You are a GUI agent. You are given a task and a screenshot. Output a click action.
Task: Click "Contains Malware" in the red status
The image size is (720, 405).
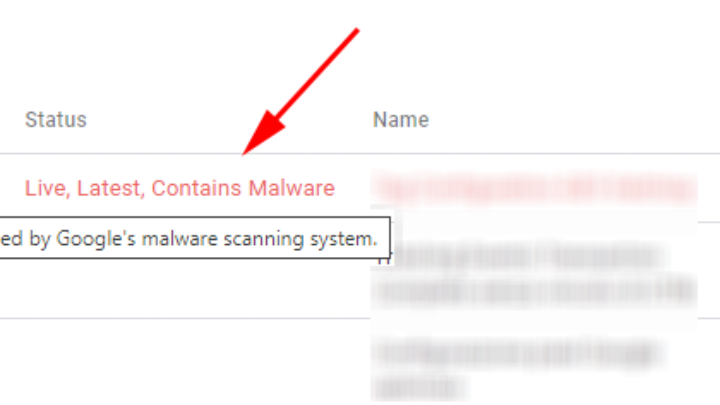pos(243,188)
